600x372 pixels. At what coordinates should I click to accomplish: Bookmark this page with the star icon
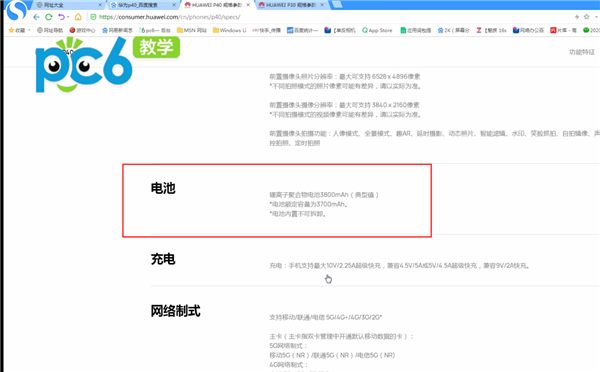tap(586, 17)
